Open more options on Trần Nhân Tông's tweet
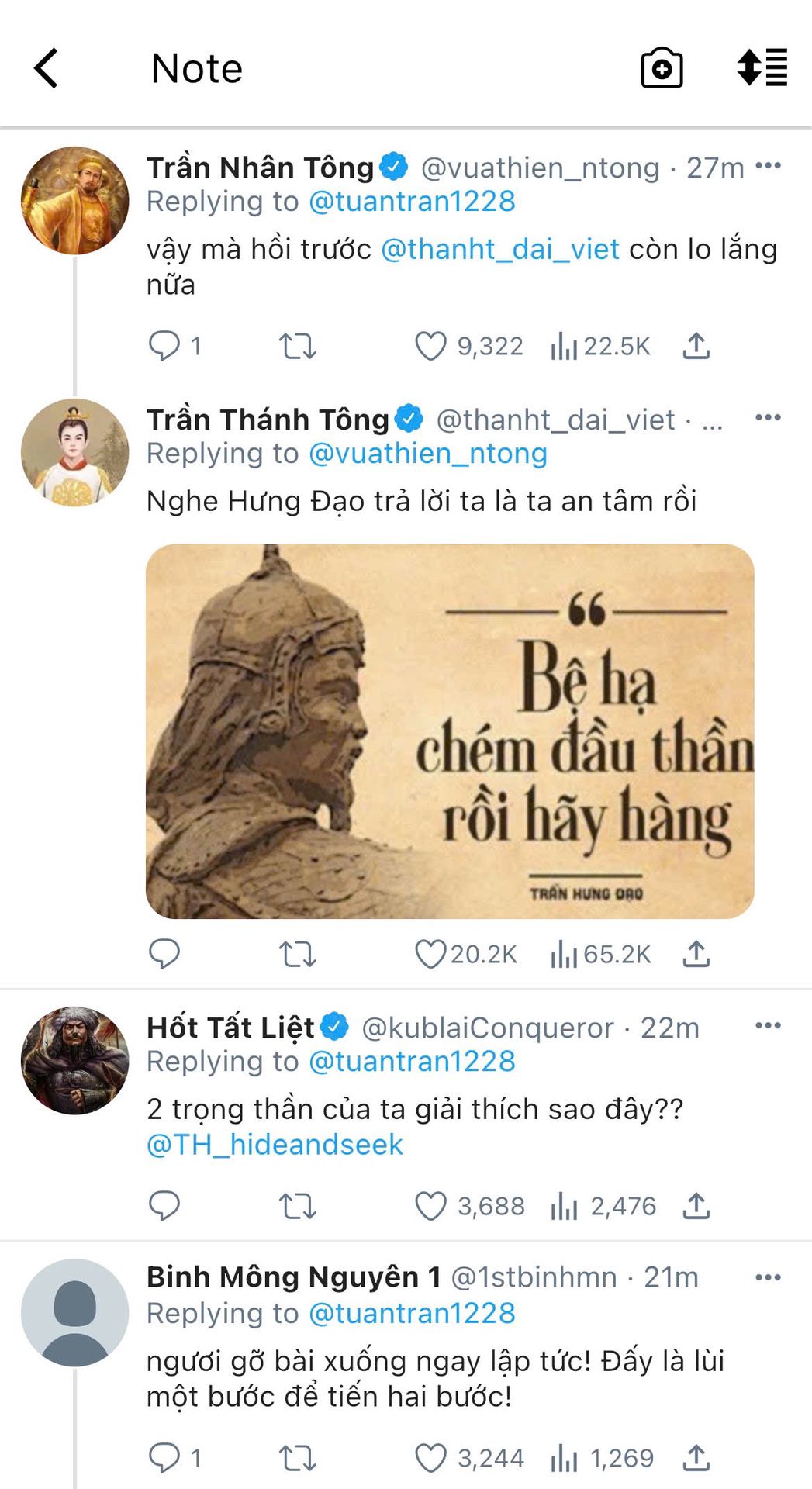 point(768,165)
